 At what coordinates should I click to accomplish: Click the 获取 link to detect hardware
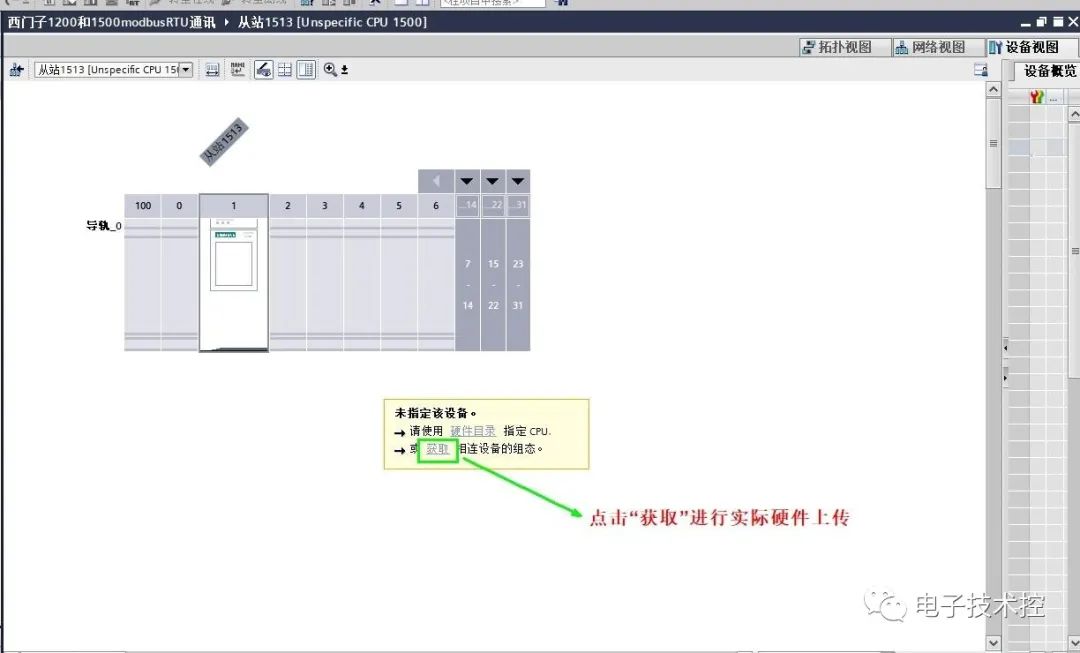(437, 449)
